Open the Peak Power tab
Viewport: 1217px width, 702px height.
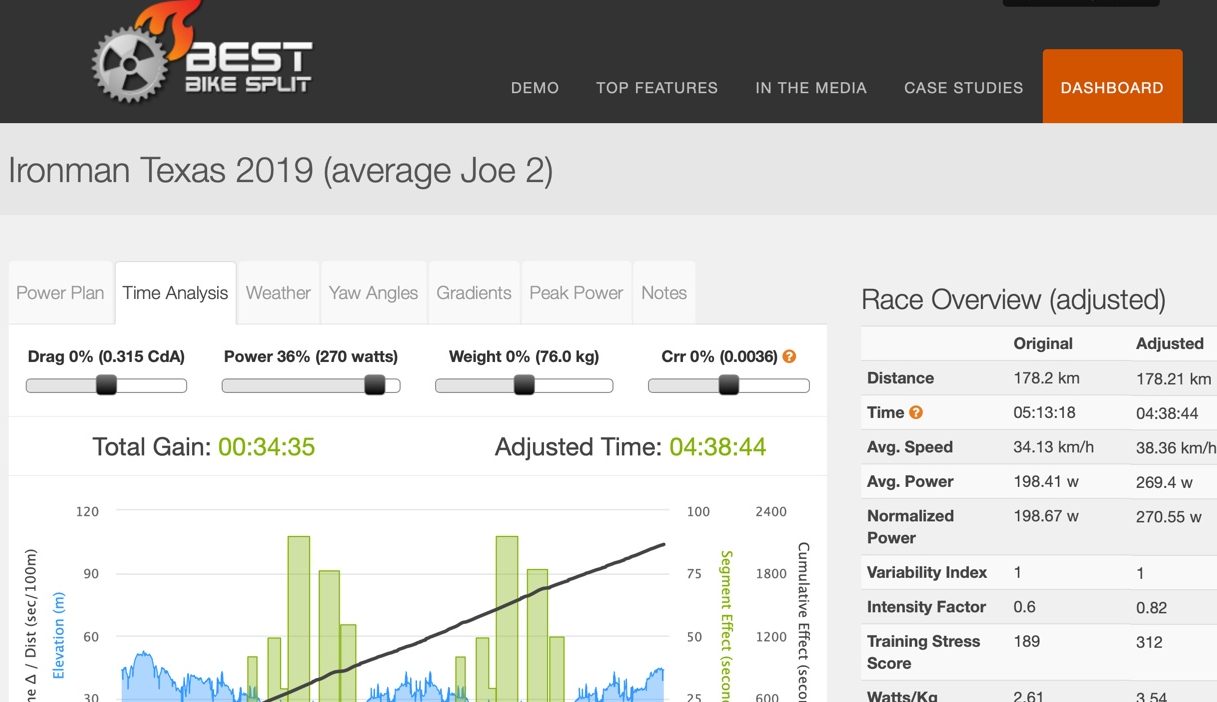pos(576,293)
